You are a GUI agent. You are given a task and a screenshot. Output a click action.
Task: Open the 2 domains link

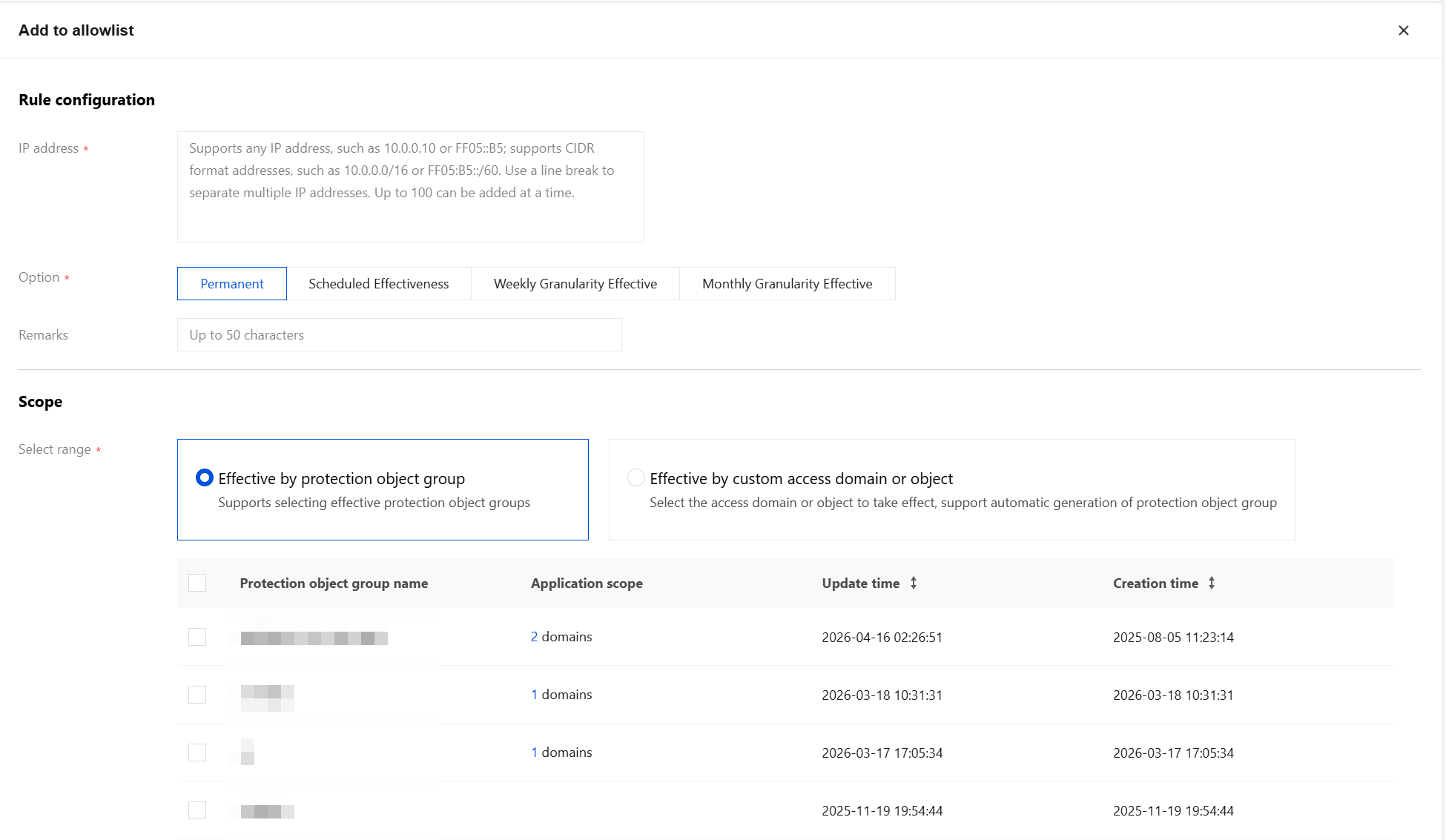534,637
